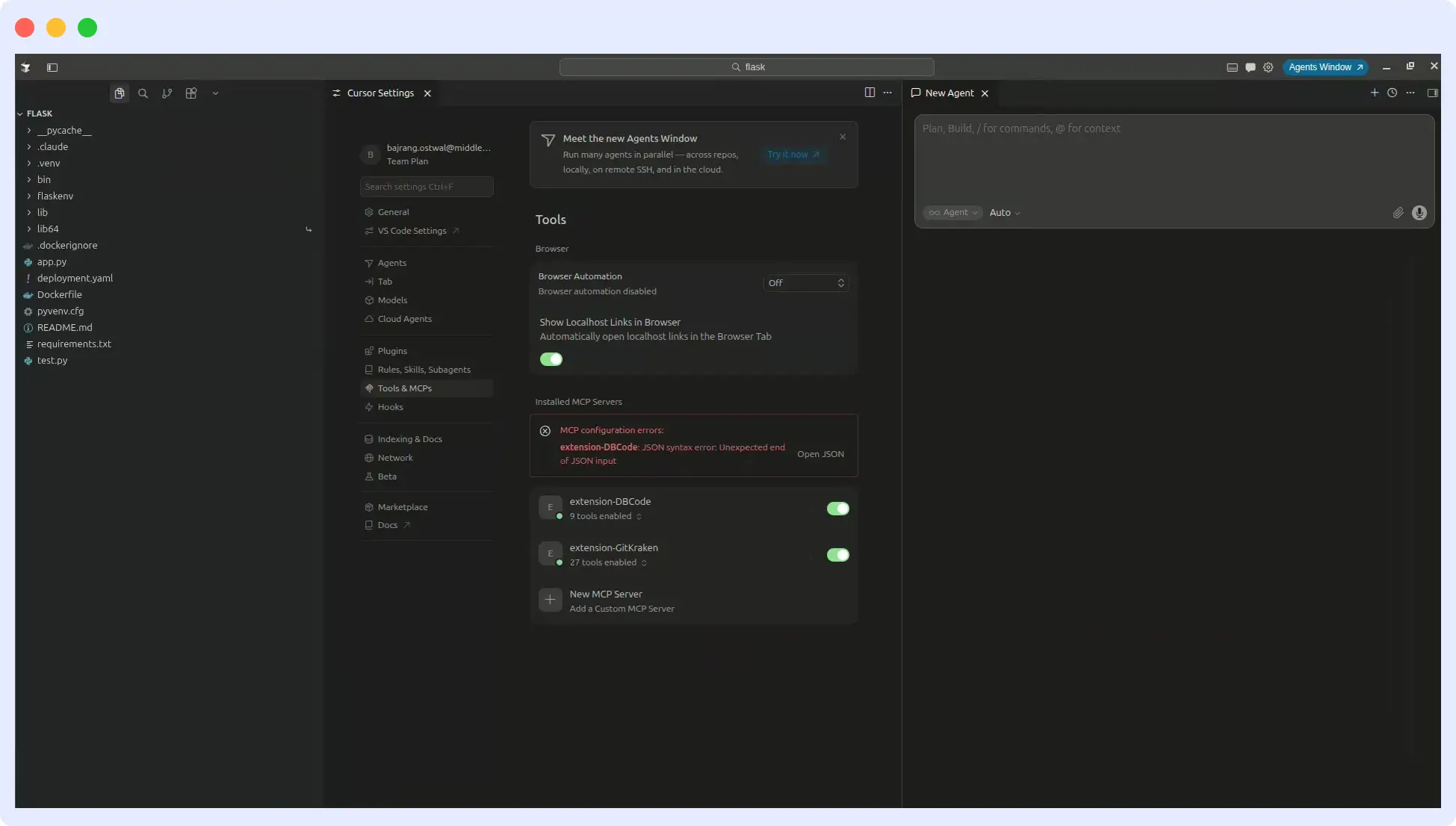The image size is (1456, 826).
Task: Open the Agents Window button
Action: tap(1325, 67)
